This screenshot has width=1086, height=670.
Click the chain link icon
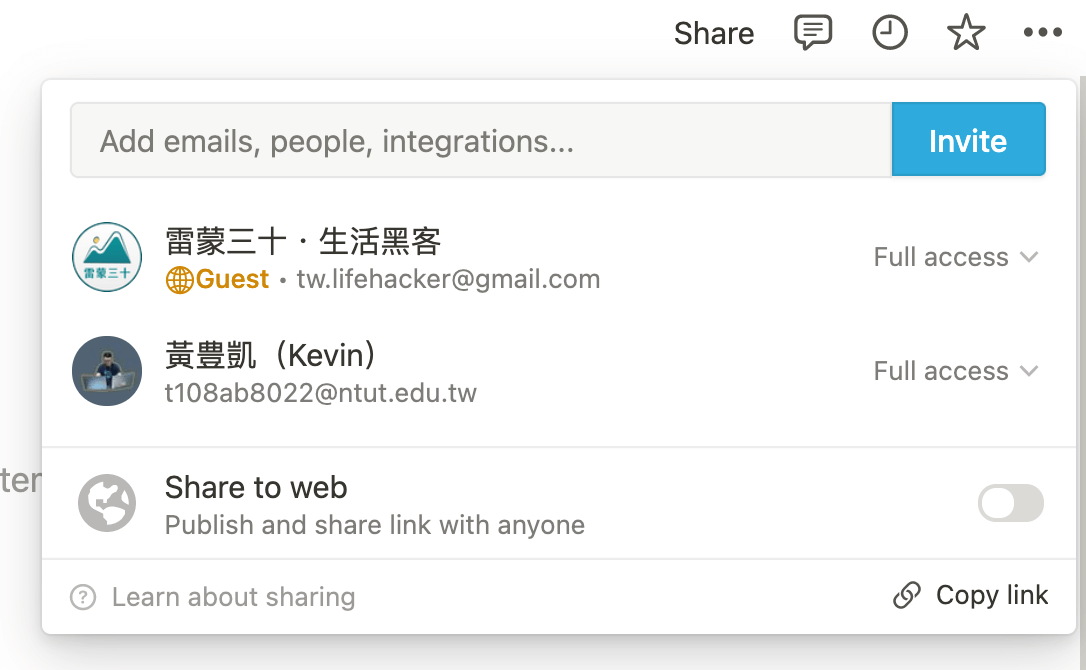click(907, 595)
